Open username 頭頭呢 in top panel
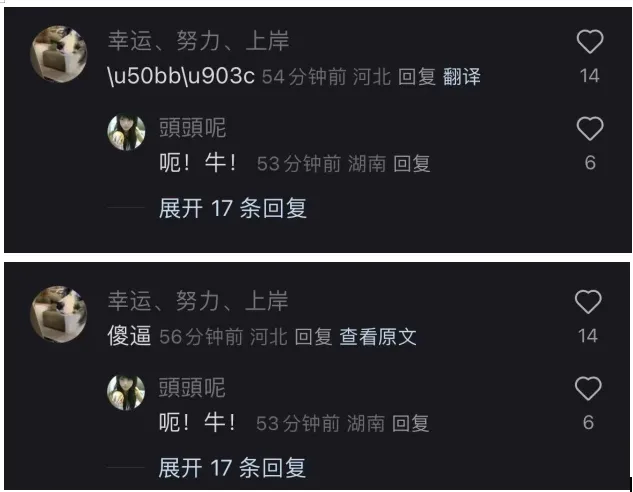The image size is (633, 492). pos(193,128)
